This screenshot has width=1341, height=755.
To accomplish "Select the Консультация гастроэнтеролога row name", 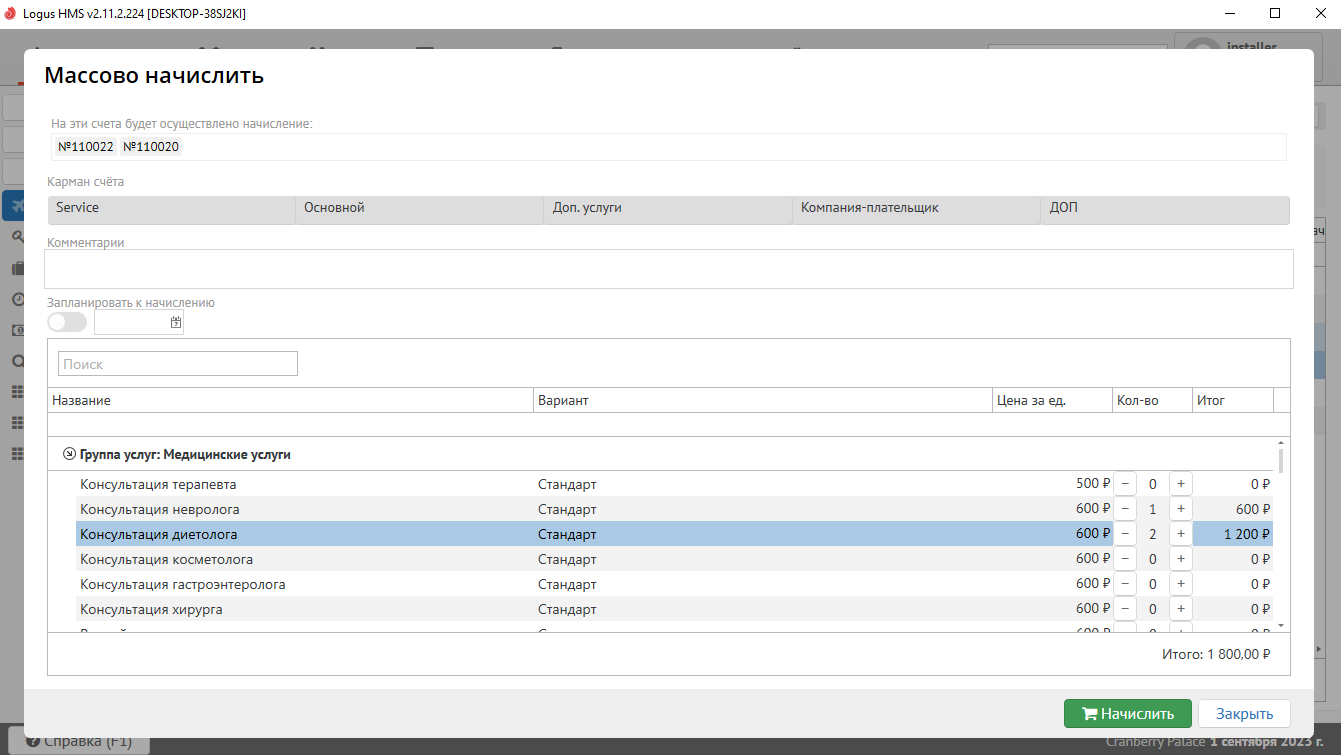I will [x=183, y=584].
